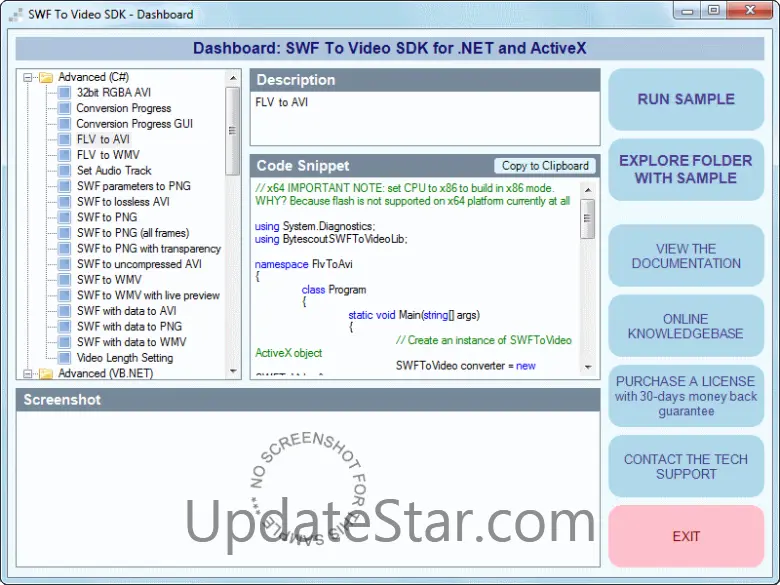This screenshot has height=585, width=780.
Task: Select 'SWF to PNG (all frames)' sample
Action: tap(133, 233)
